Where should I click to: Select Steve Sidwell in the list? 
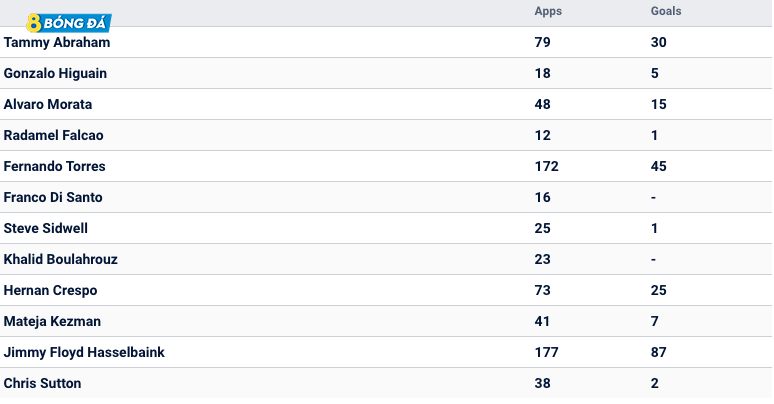(x=46, y=228)
